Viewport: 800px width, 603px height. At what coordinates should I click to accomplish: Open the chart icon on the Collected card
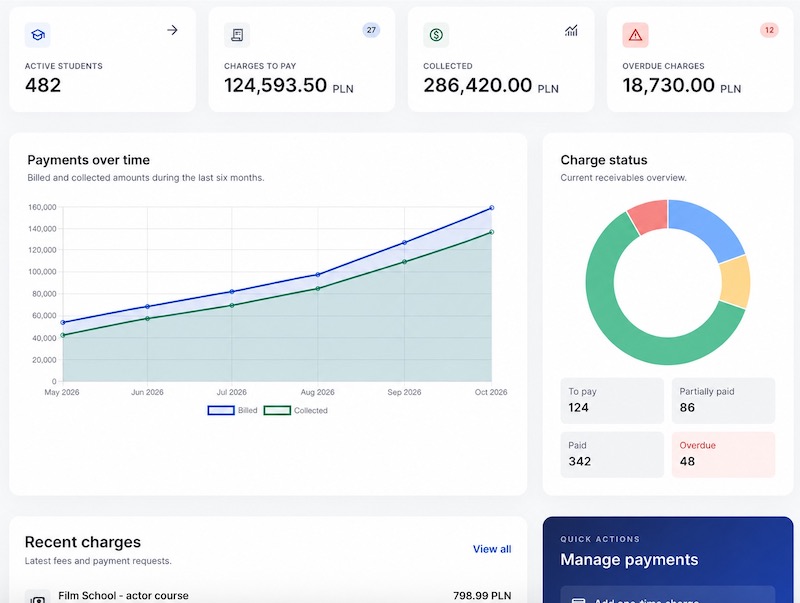571,31
